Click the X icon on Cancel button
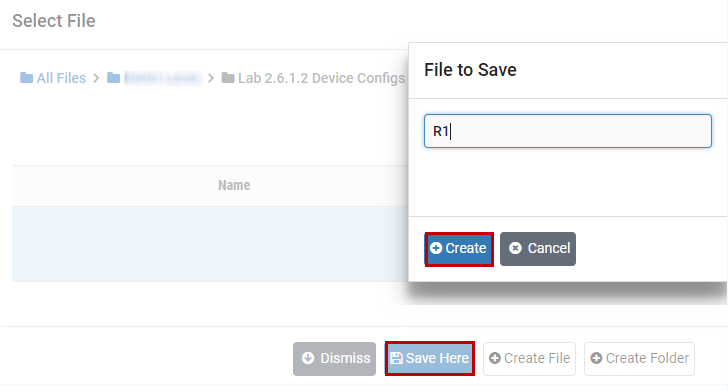Screen dimensions: 728x391 (515, 248)
